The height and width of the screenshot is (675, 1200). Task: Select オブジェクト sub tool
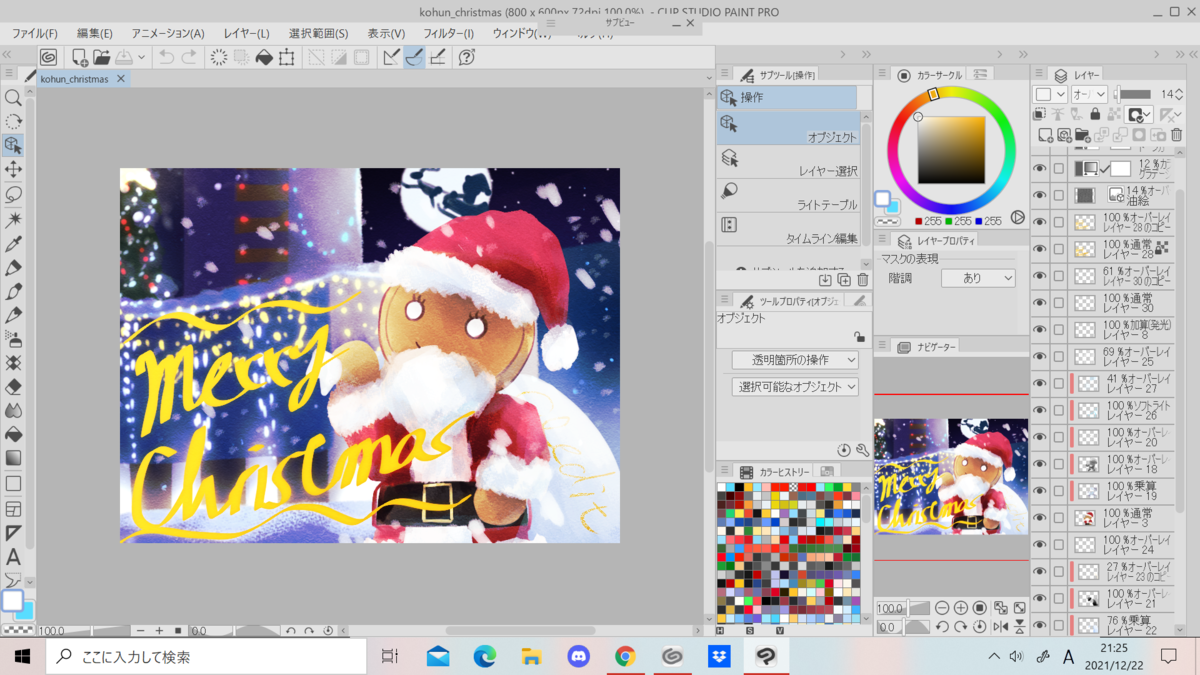pyautogui.click(x=787, y=128)
